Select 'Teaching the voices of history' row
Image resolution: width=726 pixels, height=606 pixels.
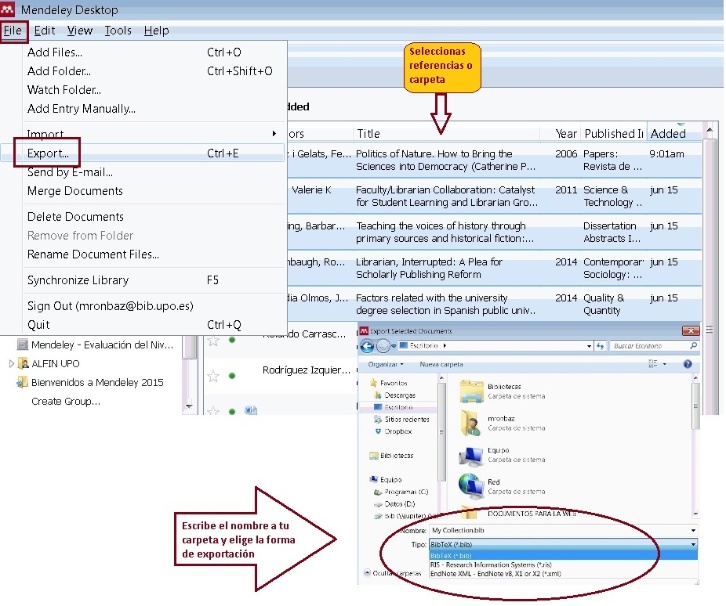(494, 232)
